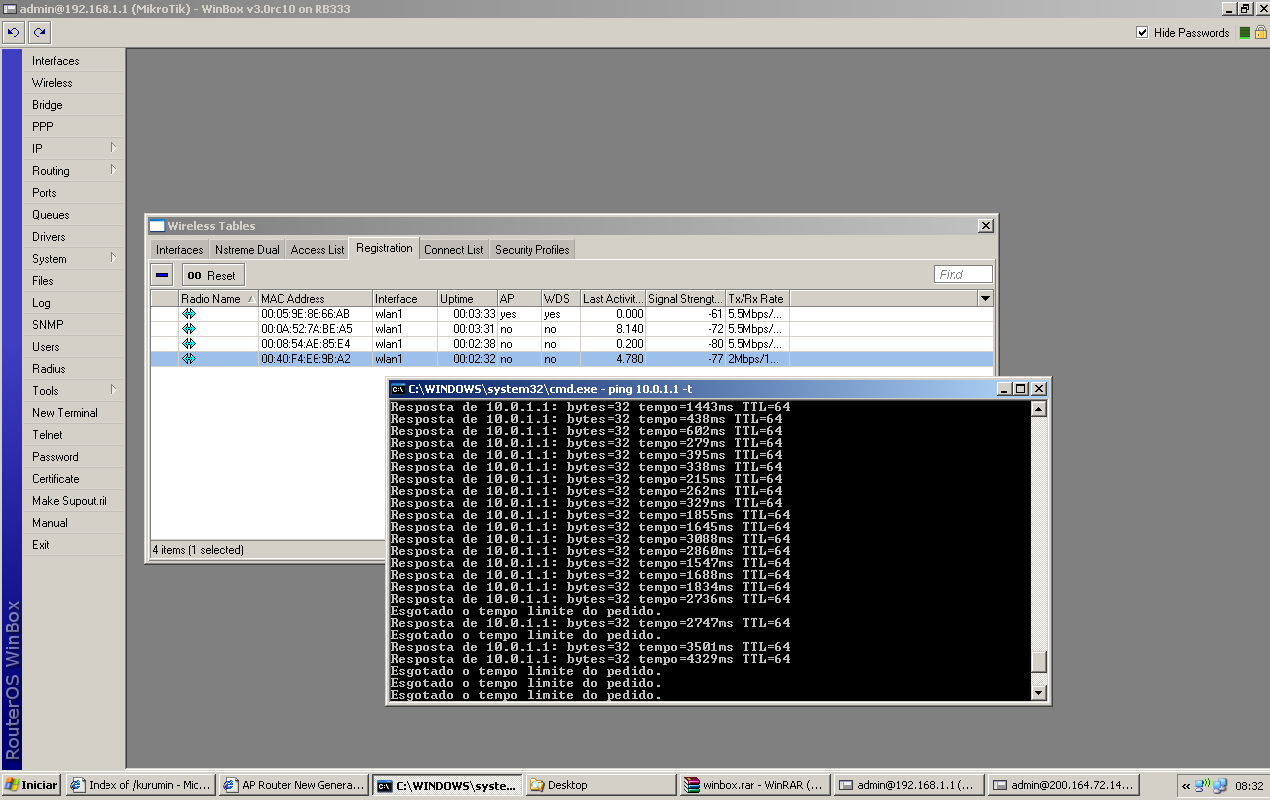Image resolution: width=1270 pixels, height=800 pixels.
Task: Click the blue minus remove button
Action: tap(163, 275)
